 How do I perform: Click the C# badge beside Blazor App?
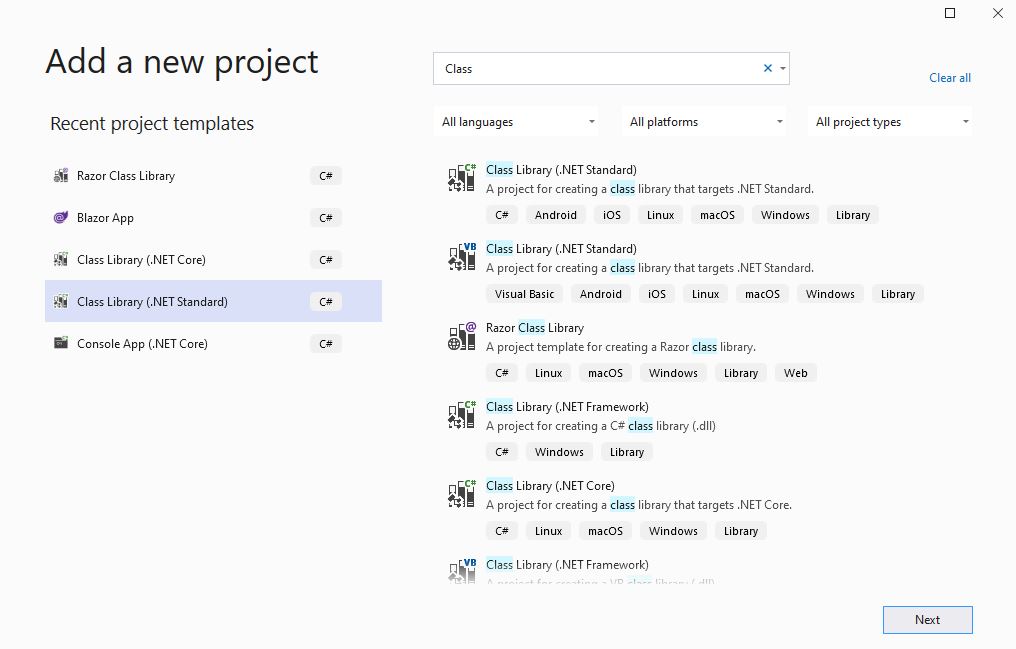coord(326,218)
